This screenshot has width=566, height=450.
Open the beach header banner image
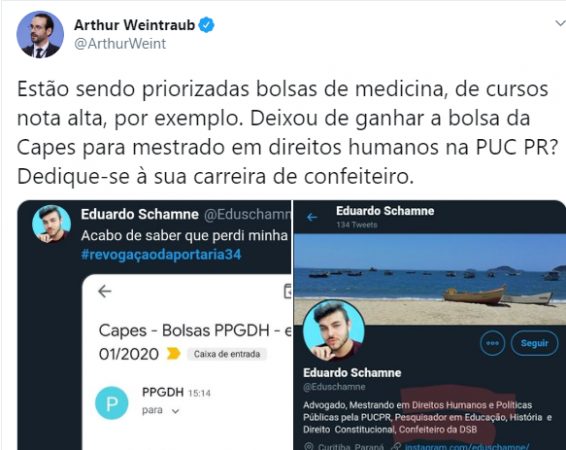[430, 278]
